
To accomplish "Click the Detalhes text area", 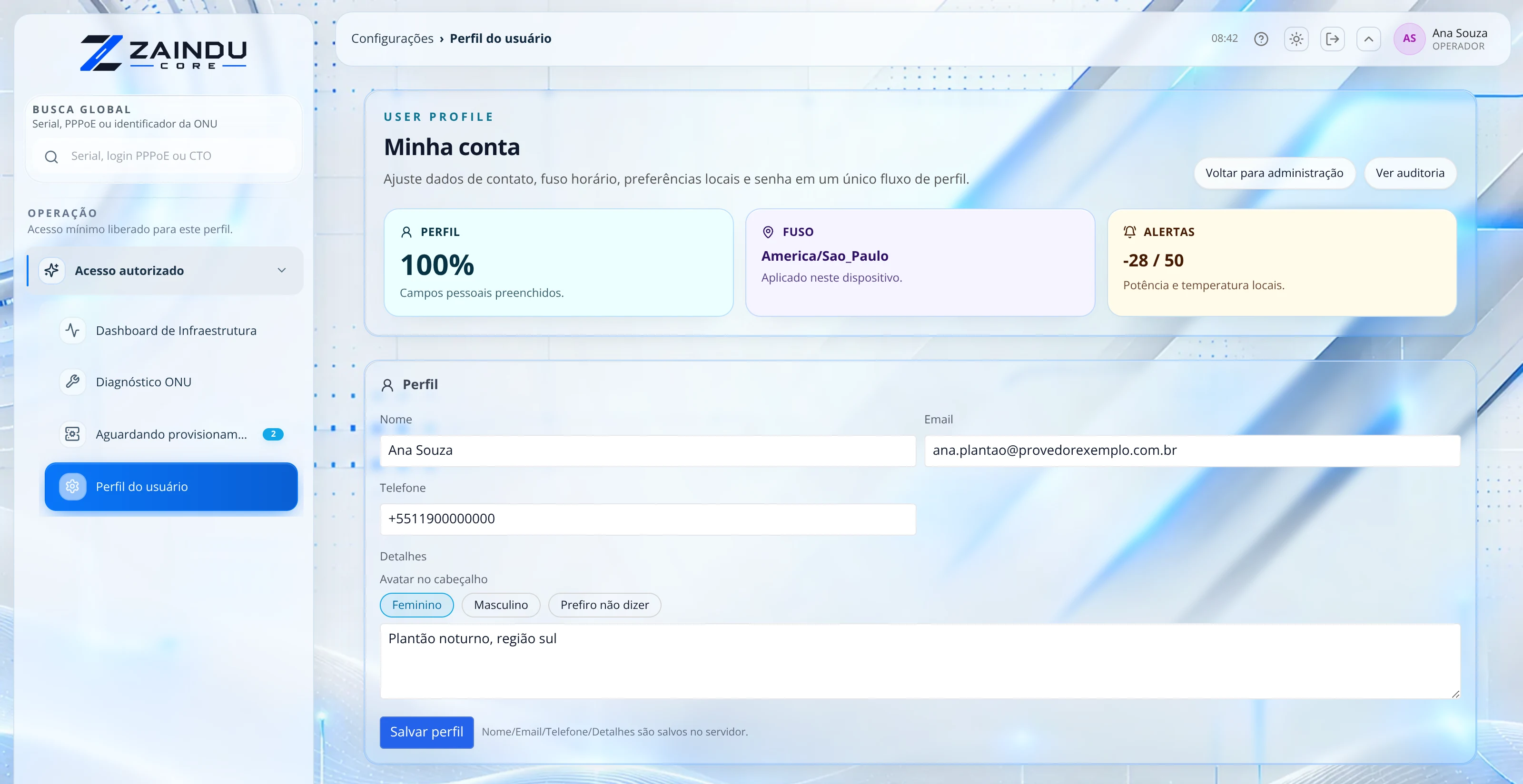I will point(920,661).
